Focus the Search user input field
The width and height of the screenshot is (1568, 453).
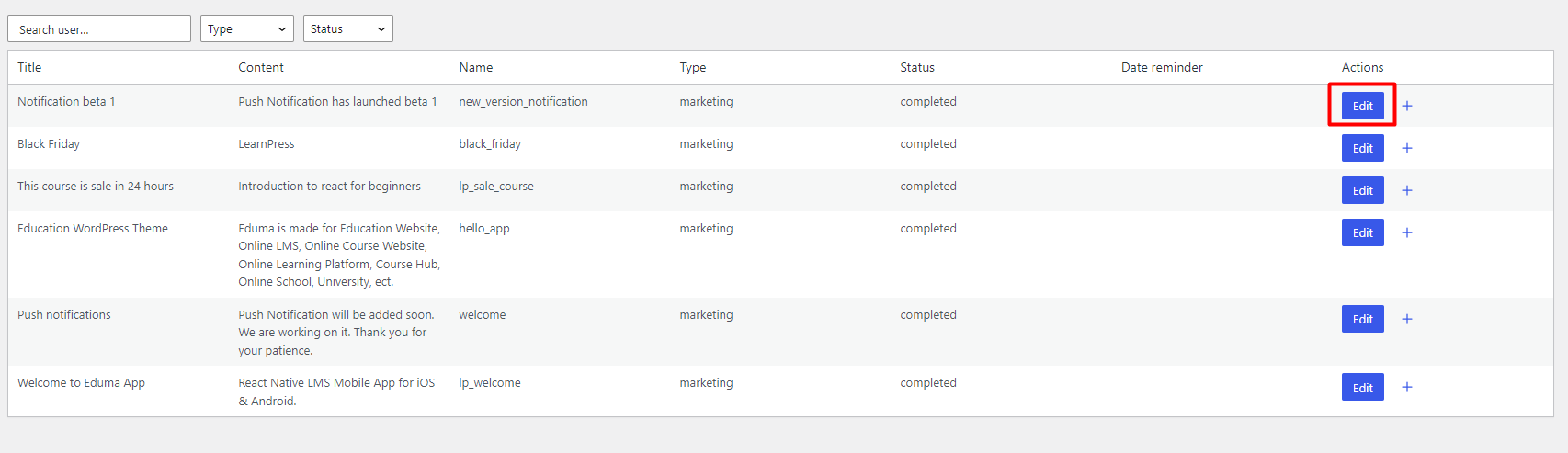tap(99, 28)
